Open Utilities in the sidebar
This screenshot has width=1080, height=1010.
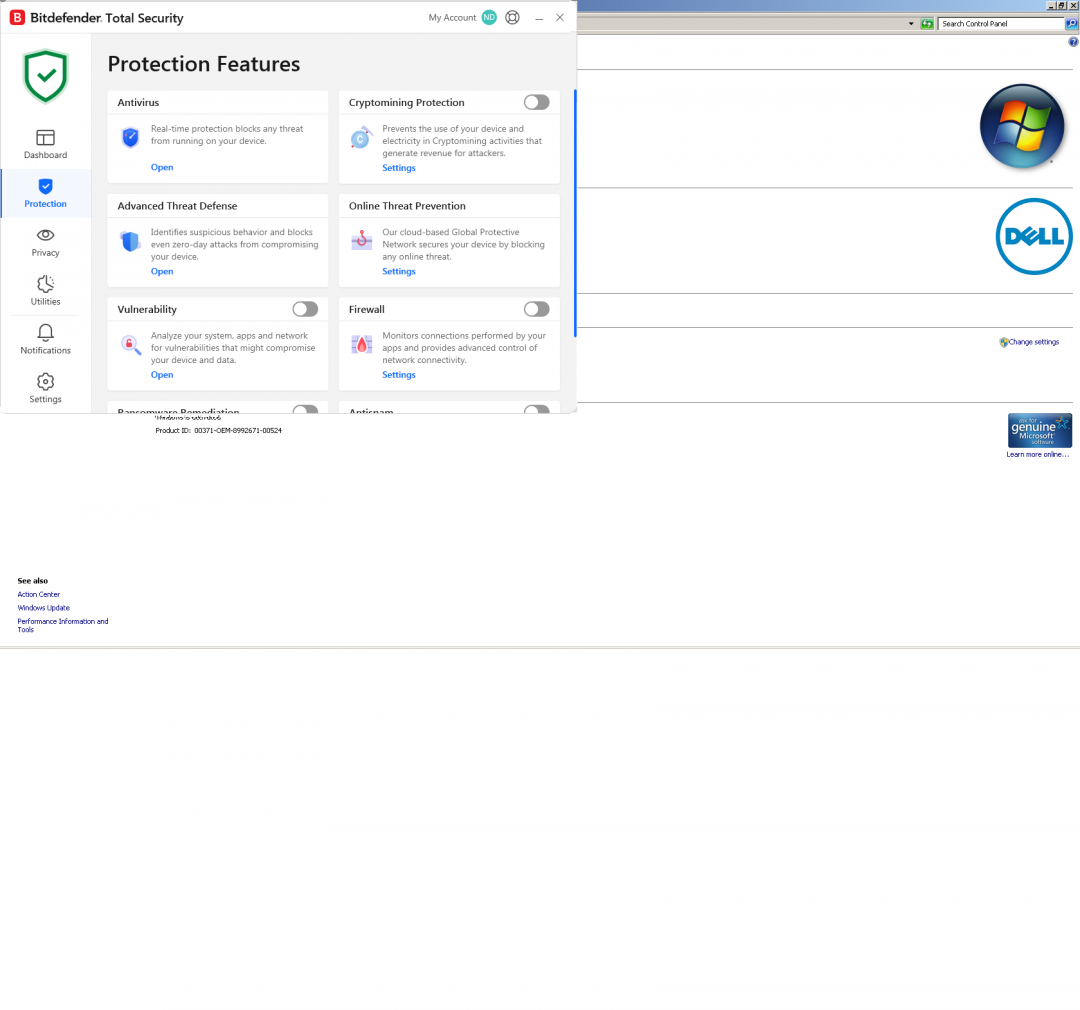click(x=45, y=291)
